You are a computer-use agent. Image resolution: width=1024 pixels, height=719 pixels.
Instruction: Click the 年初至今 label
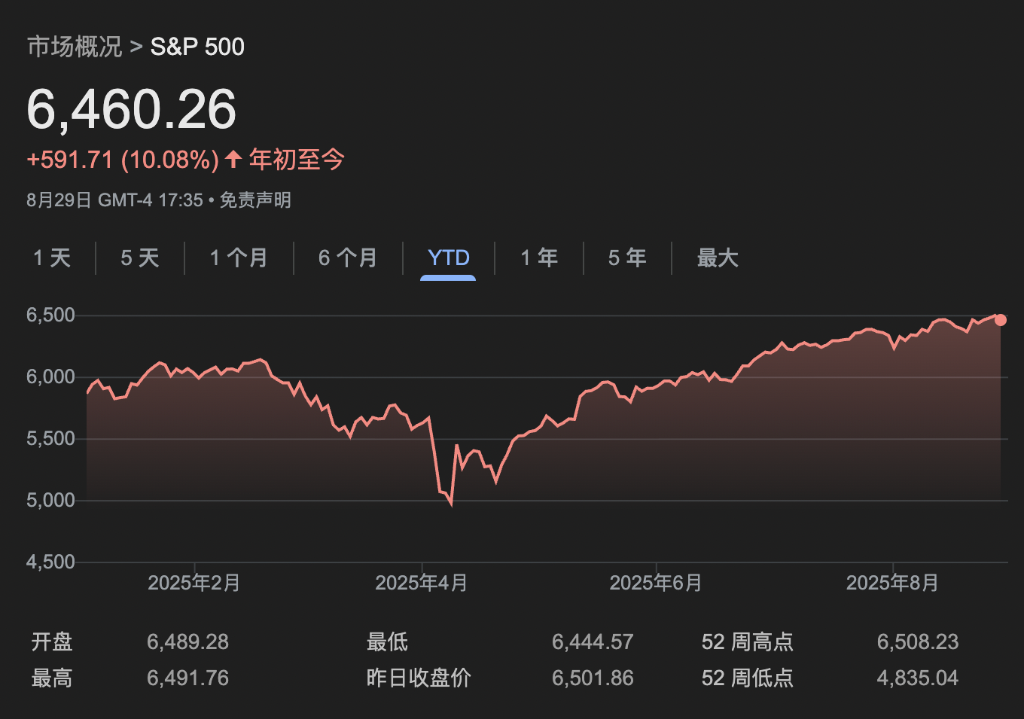click(296, 159)
